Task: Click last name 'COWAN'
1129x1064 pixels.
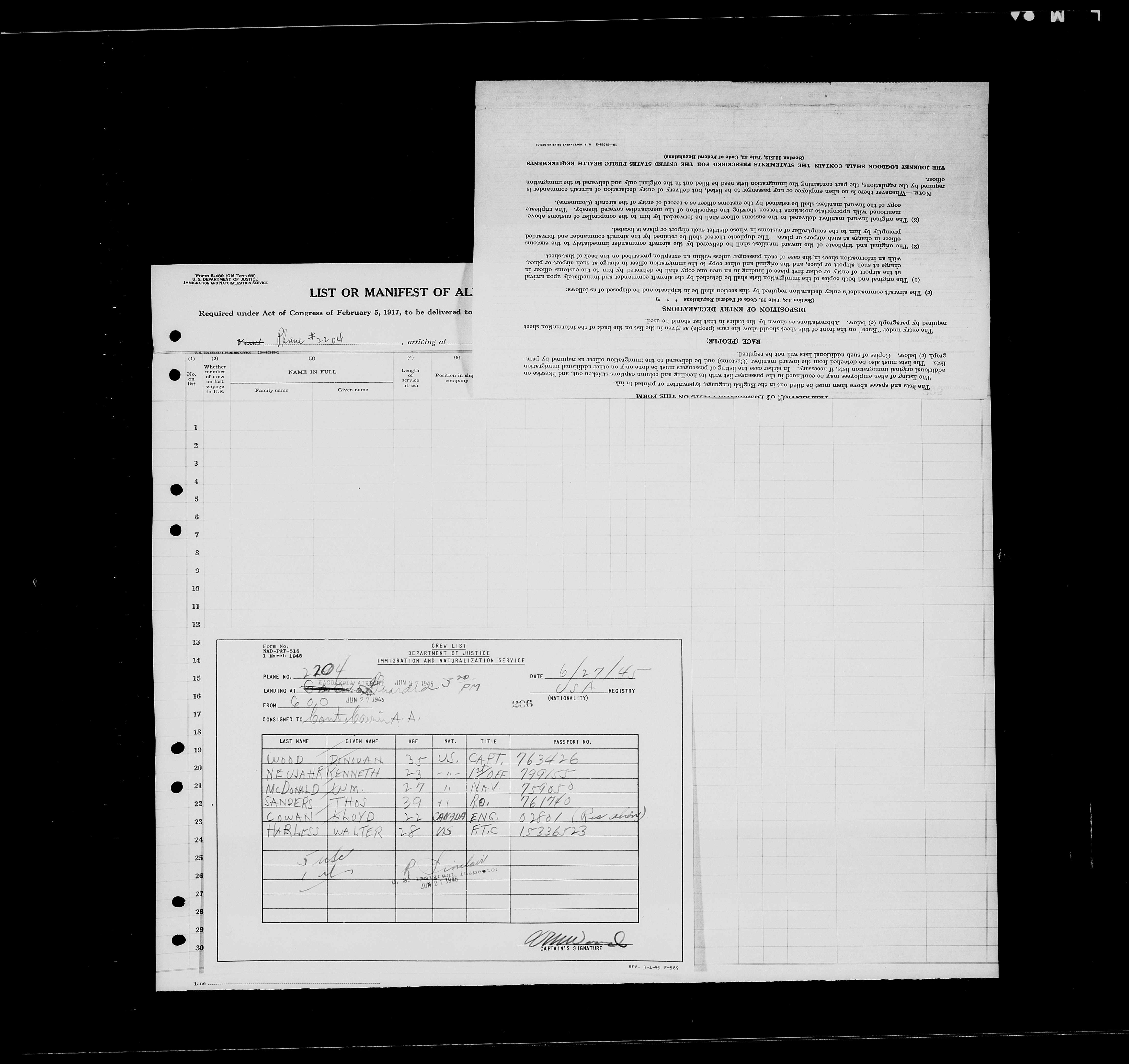Action: pos(290,817)
